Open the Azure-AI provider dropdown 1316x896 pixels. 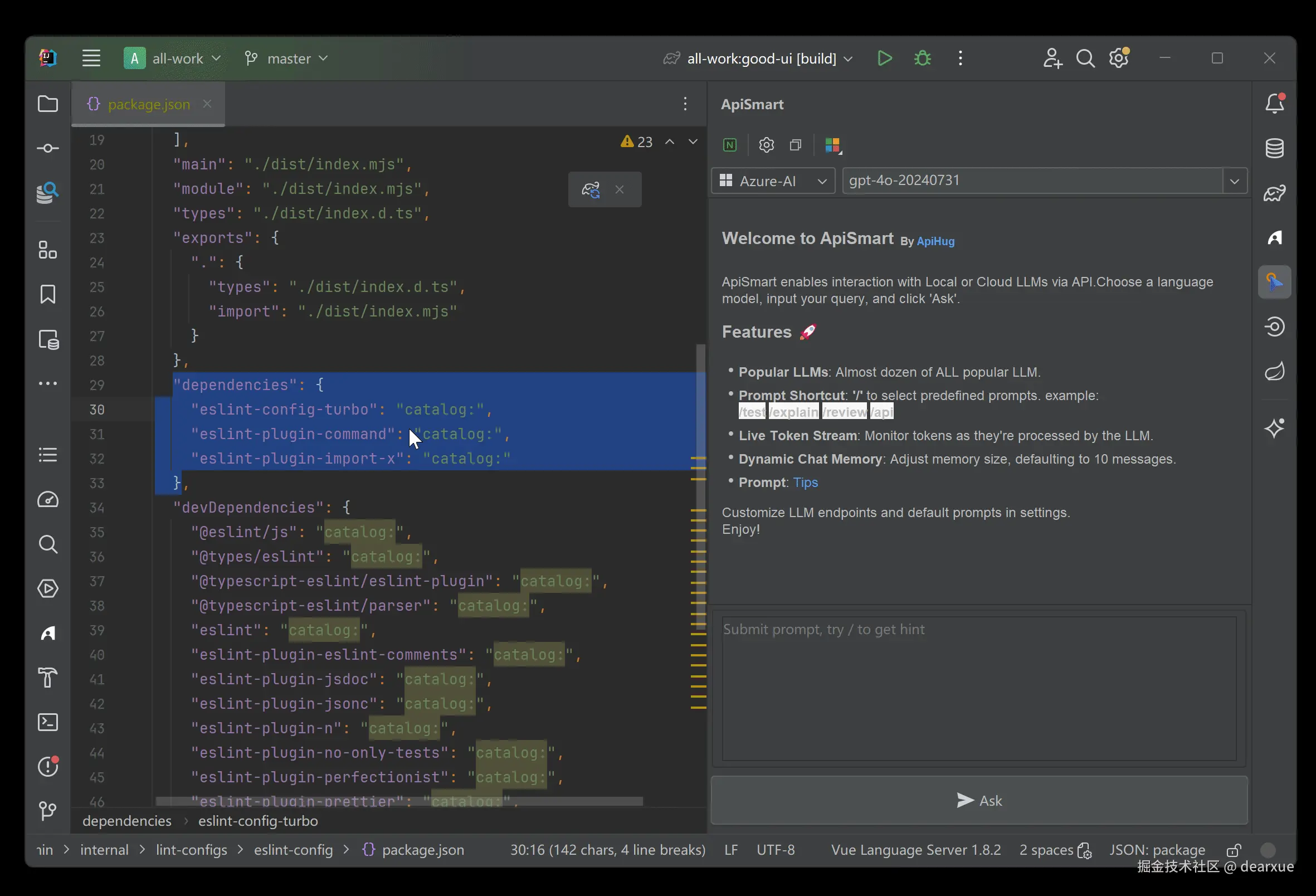(x=772, y=181)
